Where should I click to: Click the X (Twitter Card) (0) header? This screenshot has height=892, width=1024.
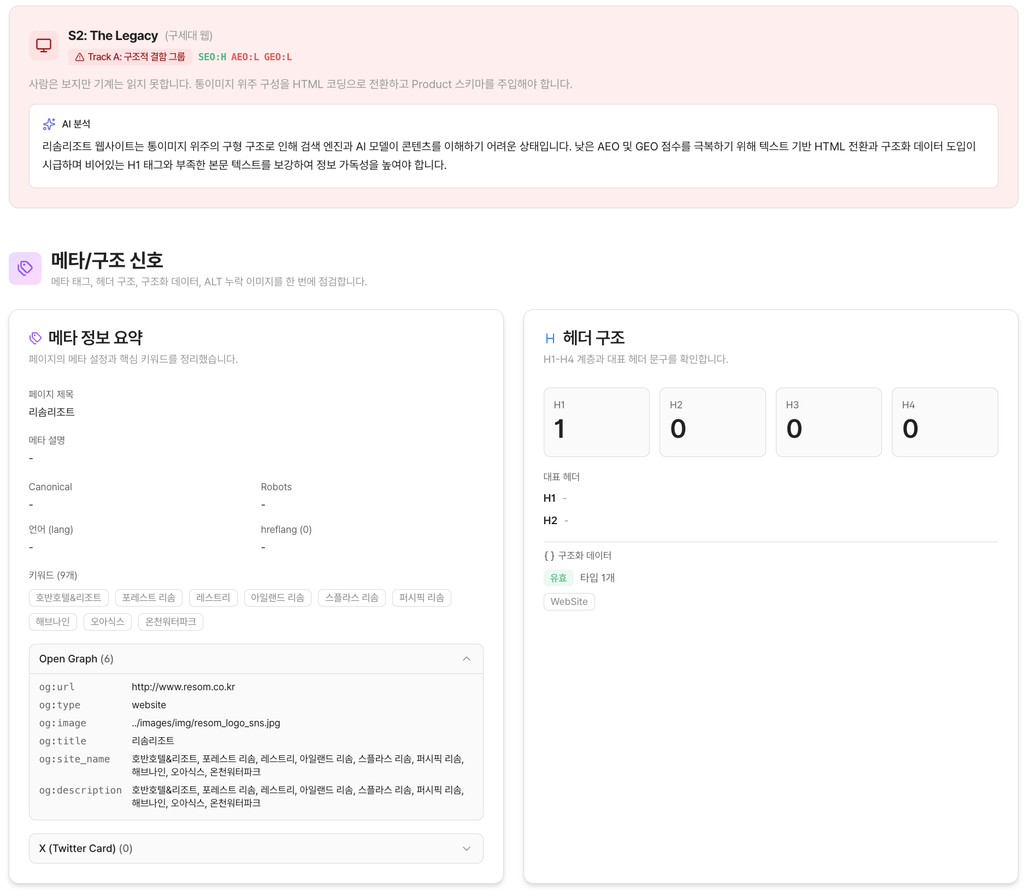pos(256,848)
